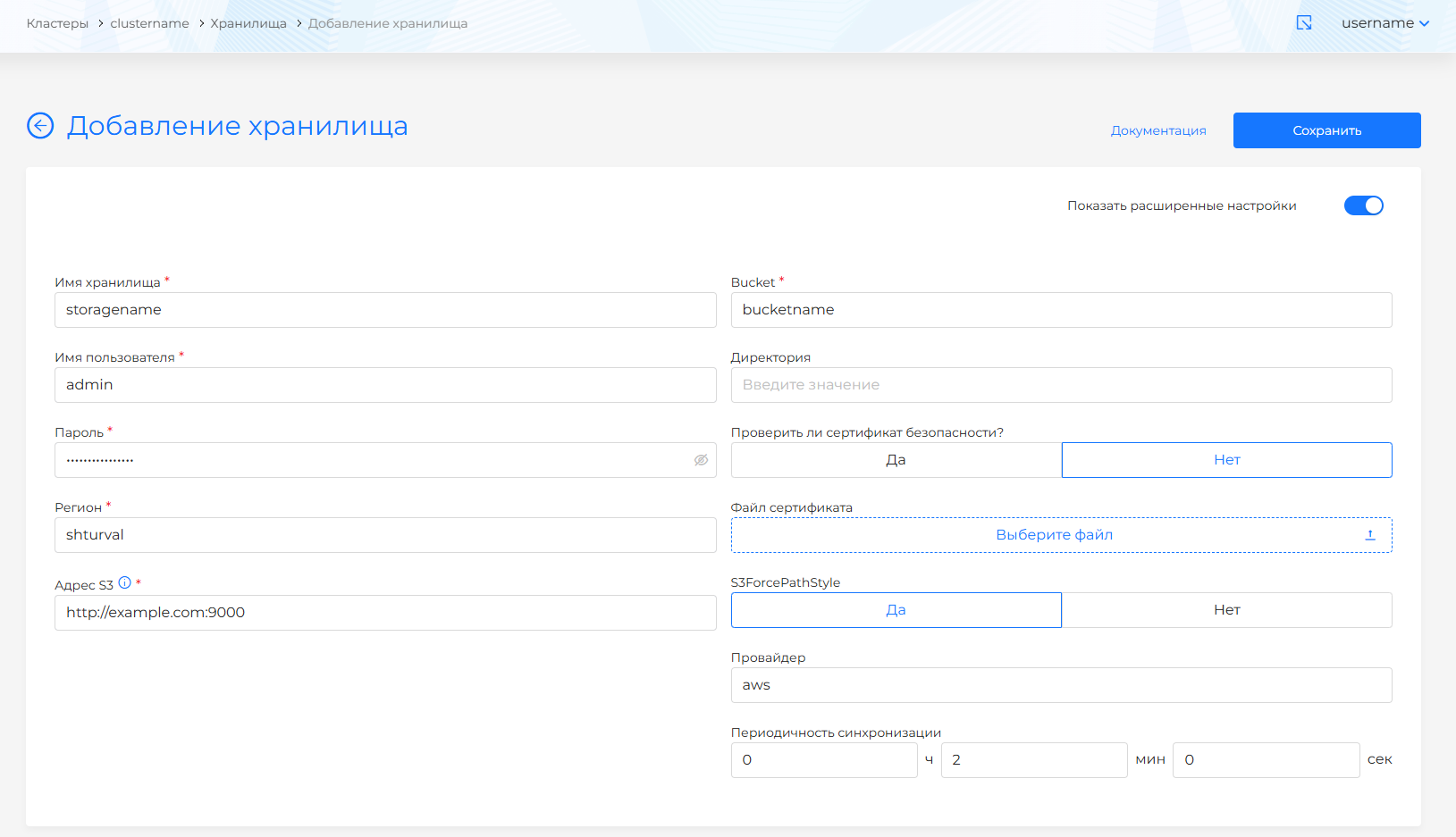The height and width of the screenshot is (837, 1456).
Task: Focus the Имя хранилища input field
Action: click(x=385, y=310)
